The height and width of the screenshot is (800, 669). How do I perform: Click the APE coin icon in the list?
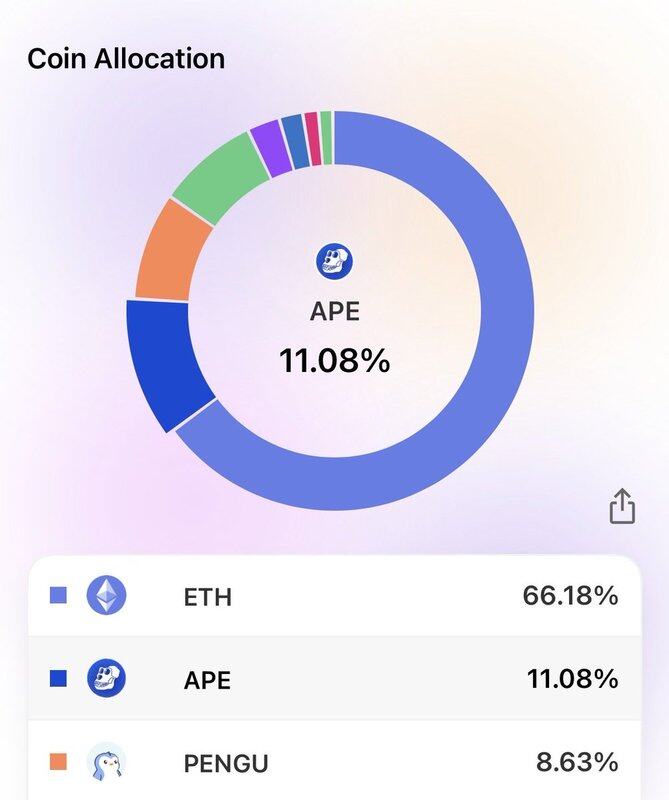[x=105, y=680]
